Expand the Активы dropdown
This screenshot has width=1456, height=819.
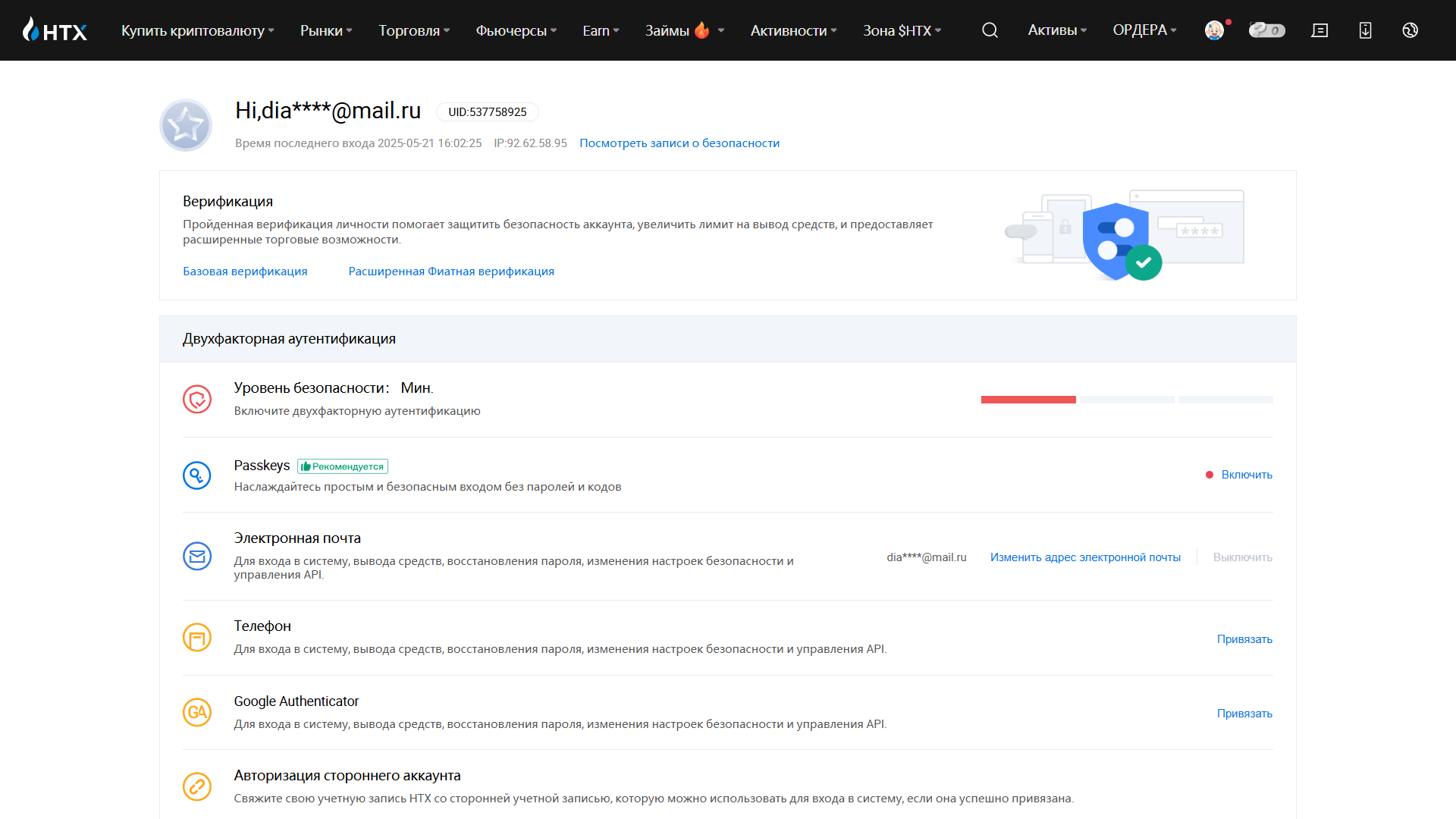click(x=1057, y=30)
